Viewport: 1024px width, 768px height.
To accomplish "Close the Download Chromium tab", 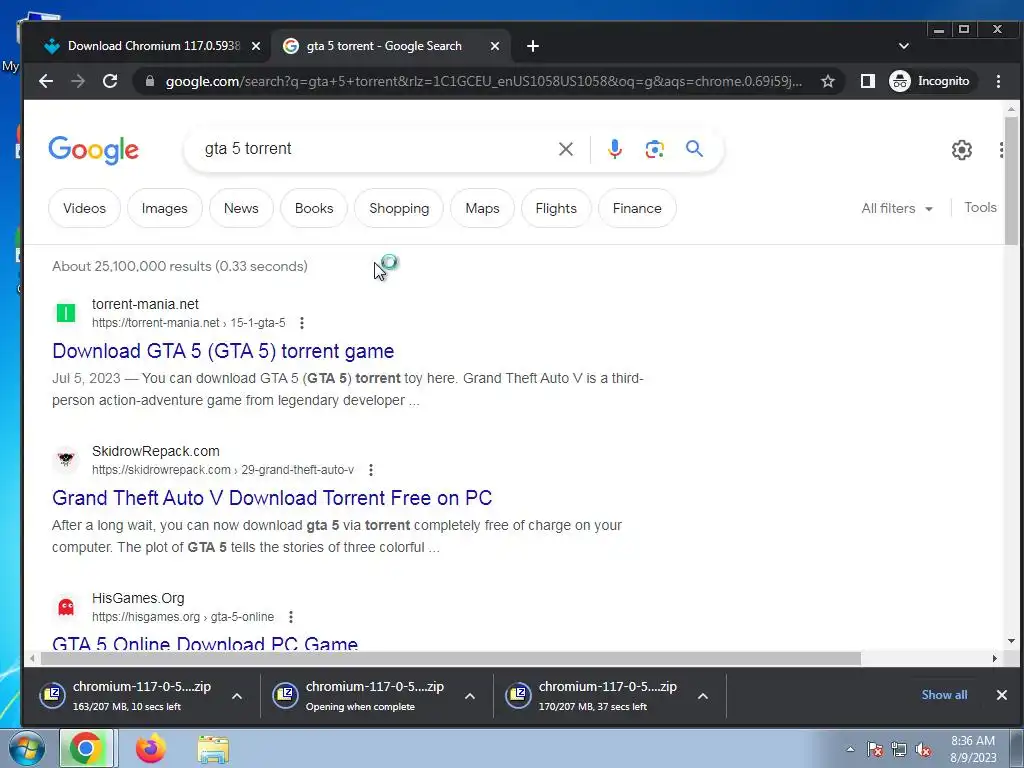I will point(256,46).
